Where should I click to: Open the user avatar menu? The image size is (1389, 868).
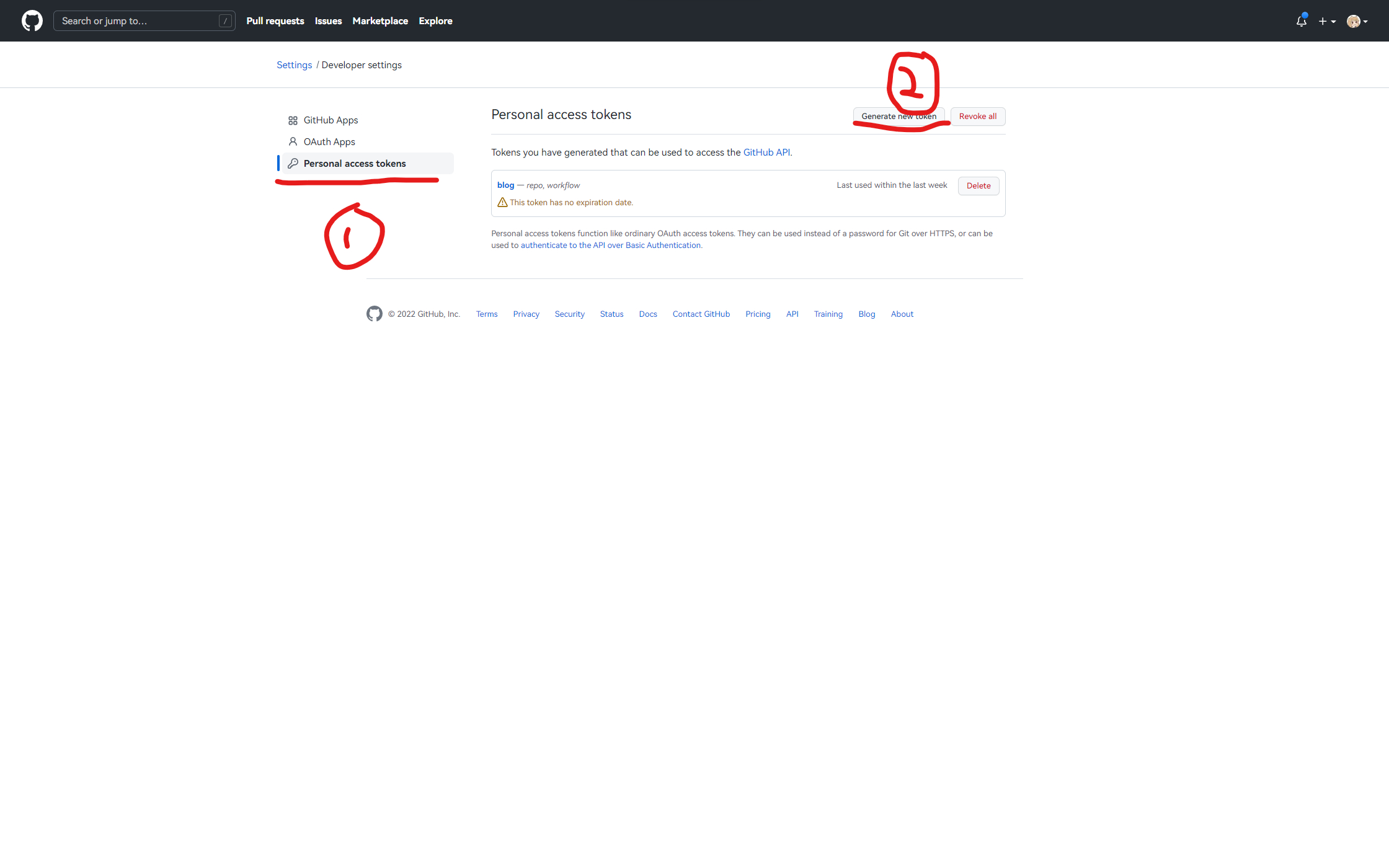[1357, 21]
